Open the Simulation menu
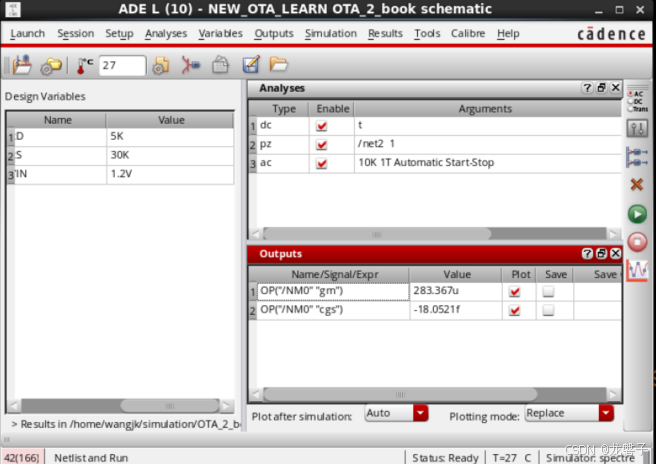Image resolution: width=656 pixels, height=464 pixels. (331, 33)
